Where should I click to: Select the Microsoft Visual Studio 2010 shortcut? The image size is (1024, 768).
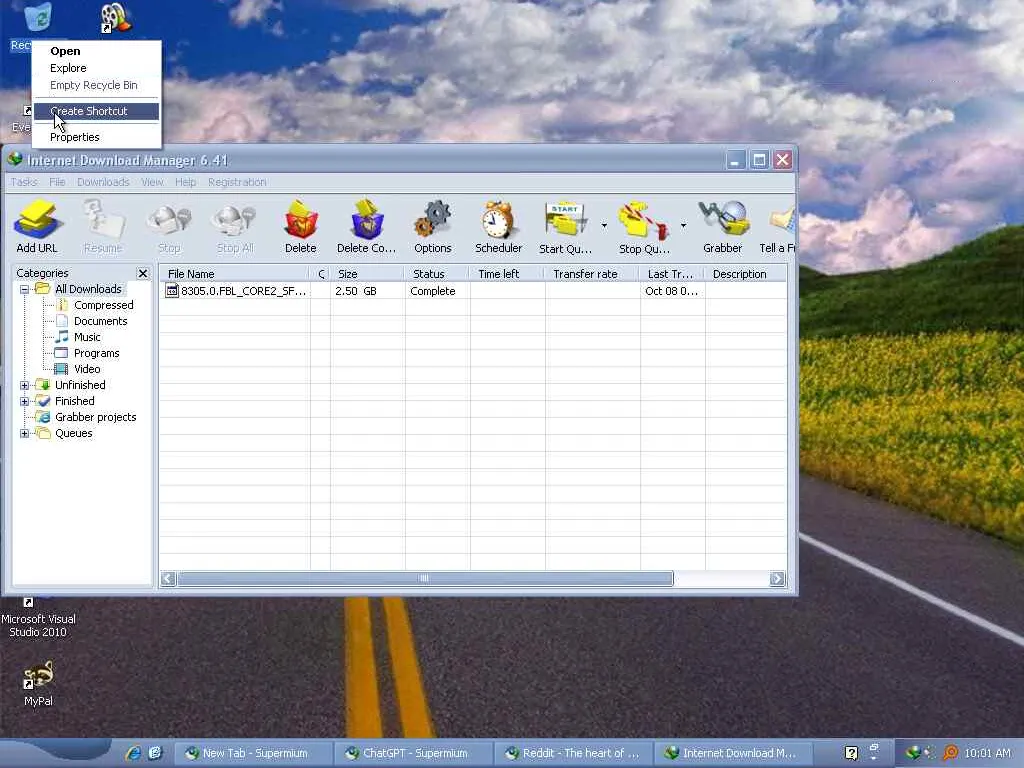click(38, 618)
